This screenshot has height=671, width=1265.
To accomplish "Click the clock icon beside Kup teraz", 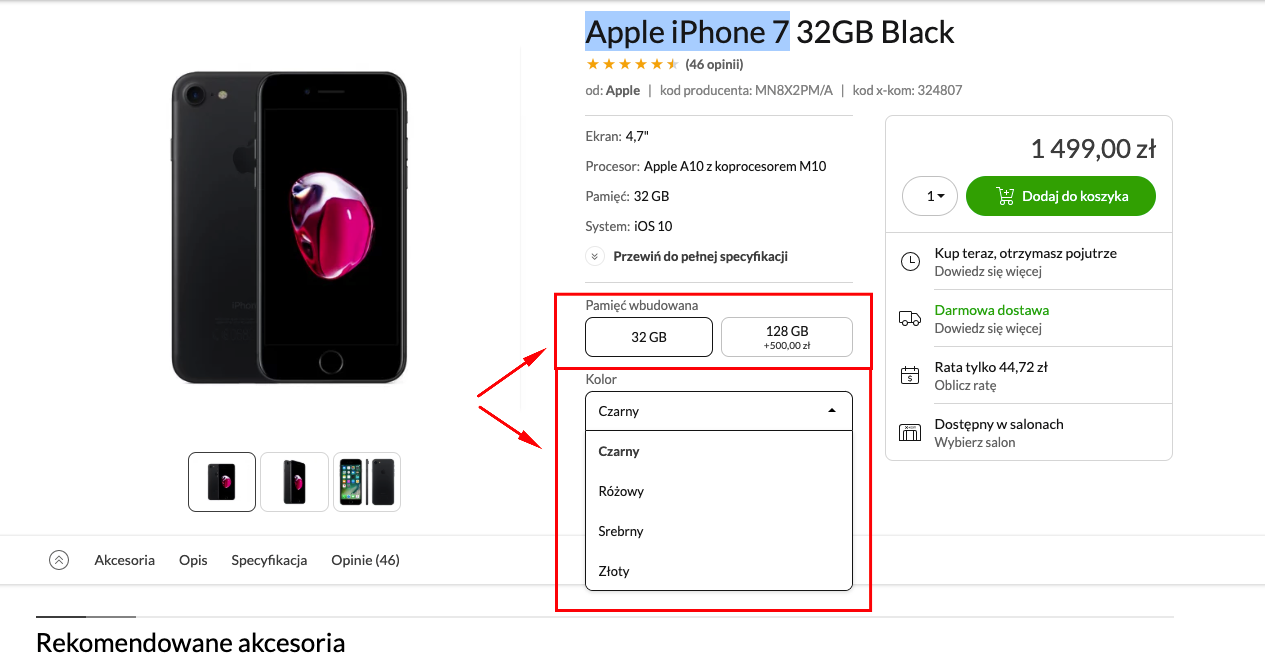I will point(910,262).
